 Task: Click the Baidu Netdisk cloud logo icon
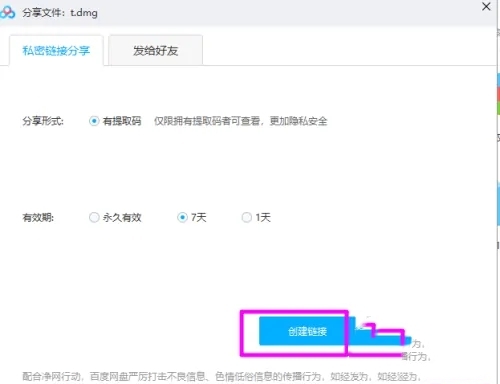(x=7, y=13)
